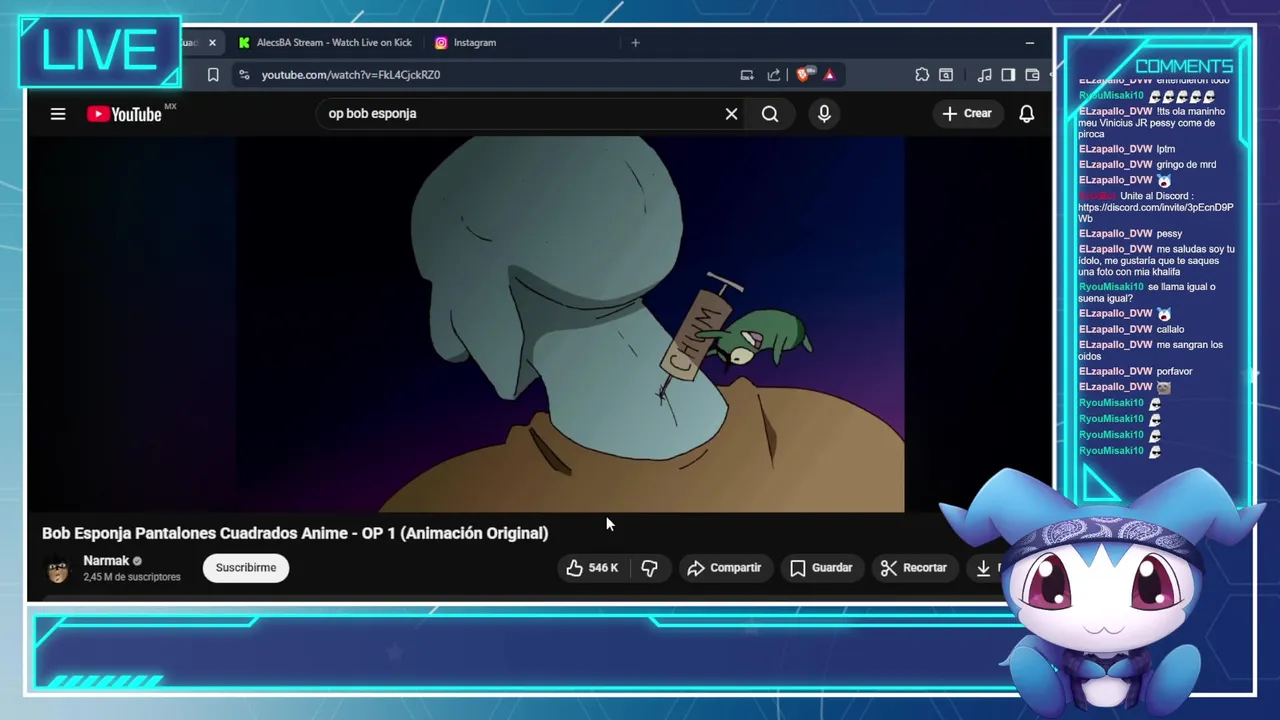Close the first browser tab
The height and width of the screenshot is (720, 1280).
pyautogui.click(x=212, y=43)
